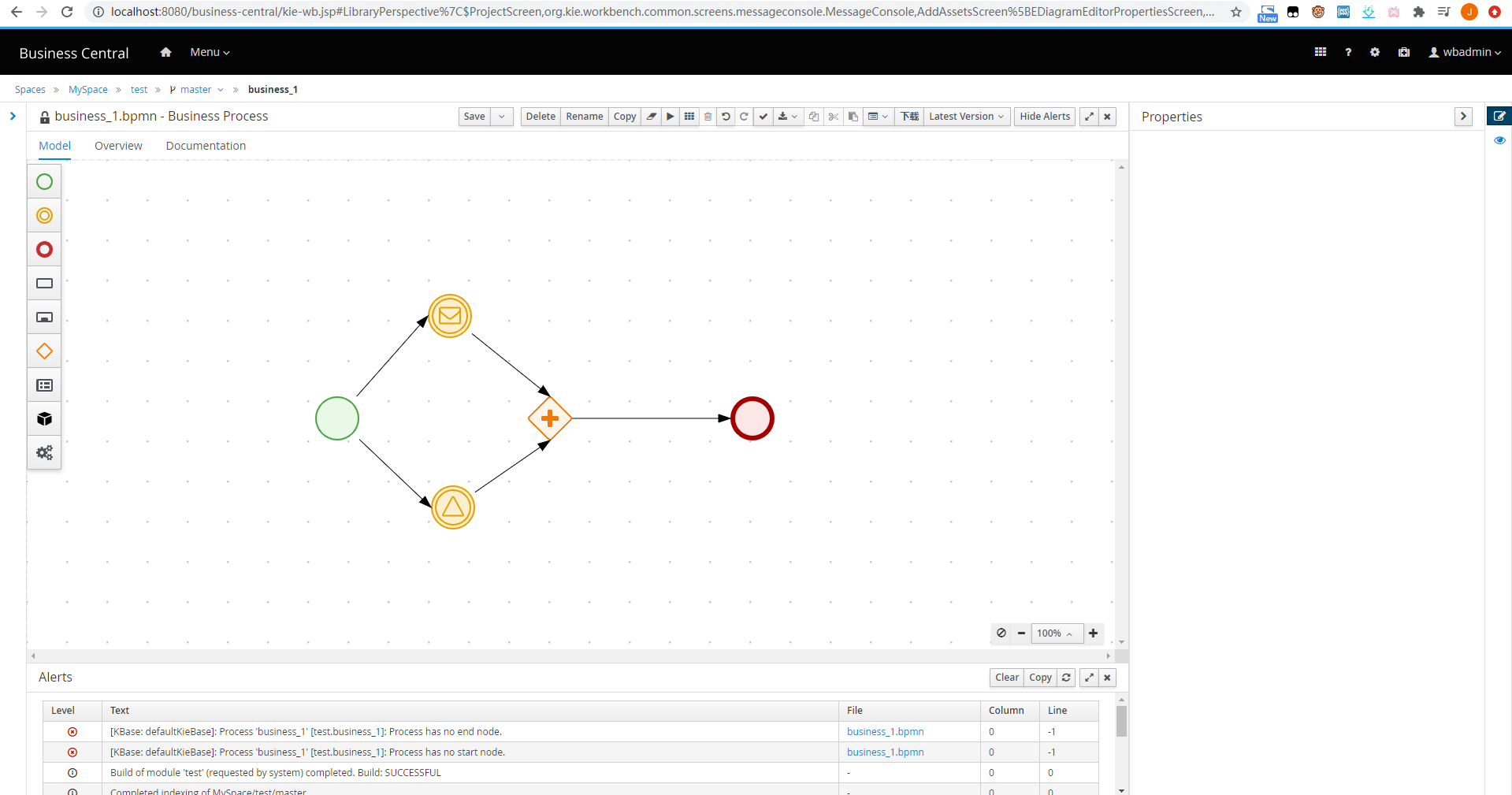1512x795 pixels.
Task: Open the export download dropdown
Action: (787, 117)
